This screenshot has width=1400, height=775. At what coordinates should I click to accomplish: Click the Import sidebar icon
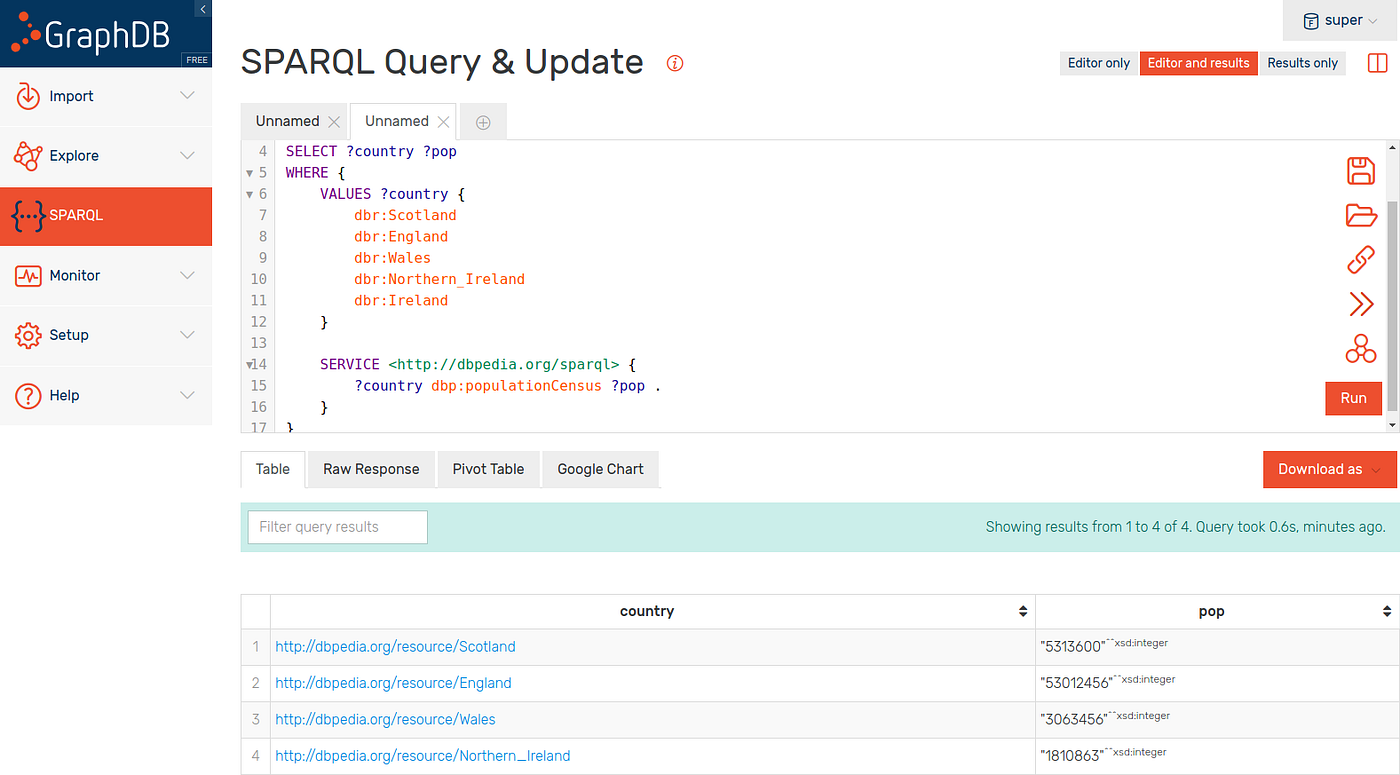(28, 96)
